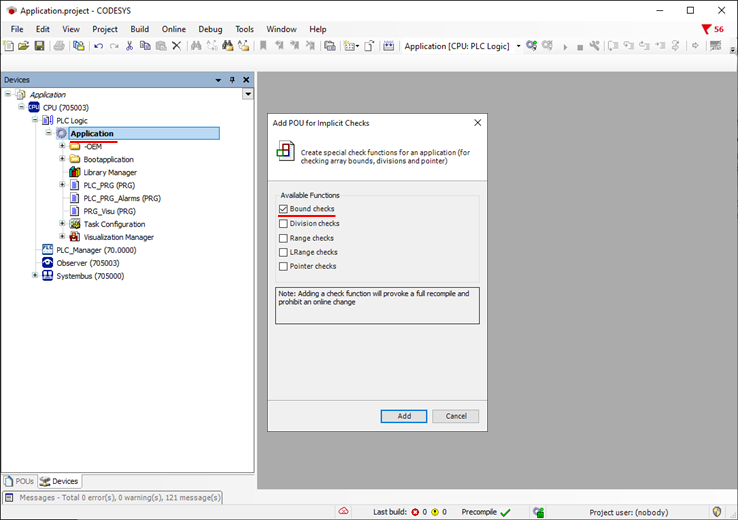This screenshot has height=520, width=738.
Task: Click the Observer eye icon in tree
Action: pos(47,263)
